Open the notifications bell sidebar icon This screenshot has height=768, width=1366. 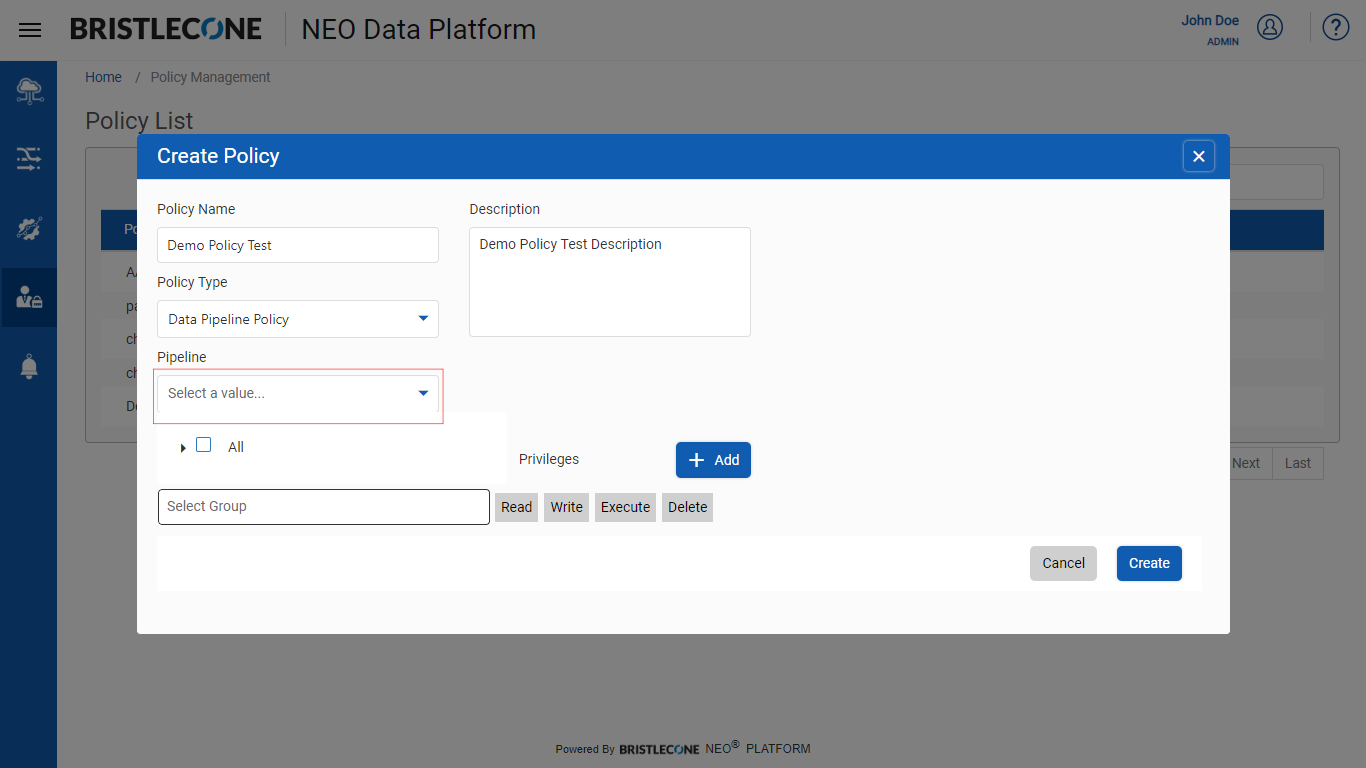[x=29, y=366]
